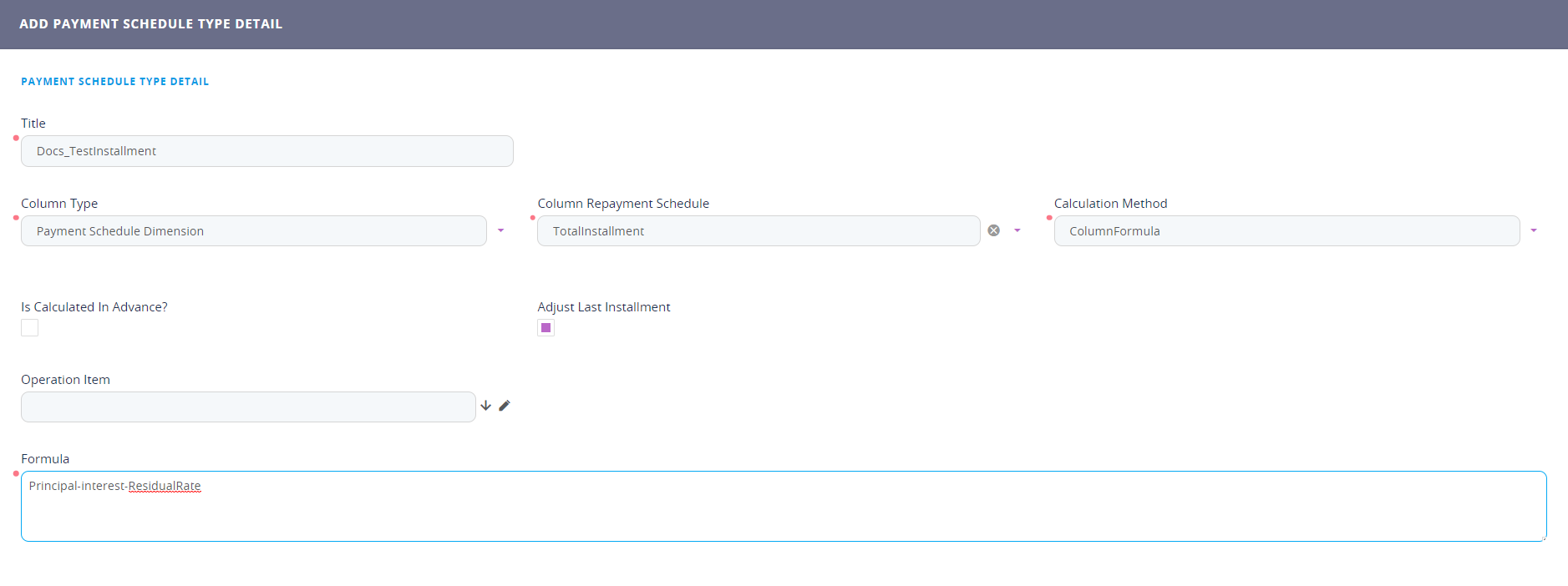This screenshot has width=1568, height=586.
Task: Focus the empty Operation Item input box
Action: [248, 407]
